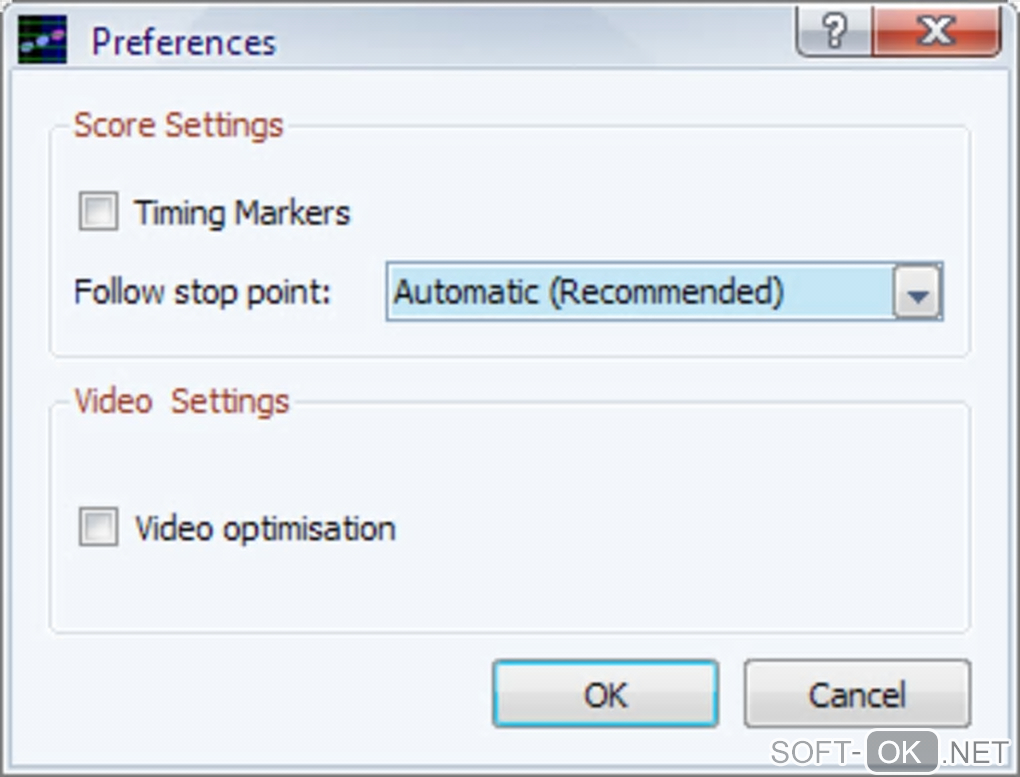Close the Preferences dialog with X
This screenshot has width=1020, height=777.
coord(935,33)
